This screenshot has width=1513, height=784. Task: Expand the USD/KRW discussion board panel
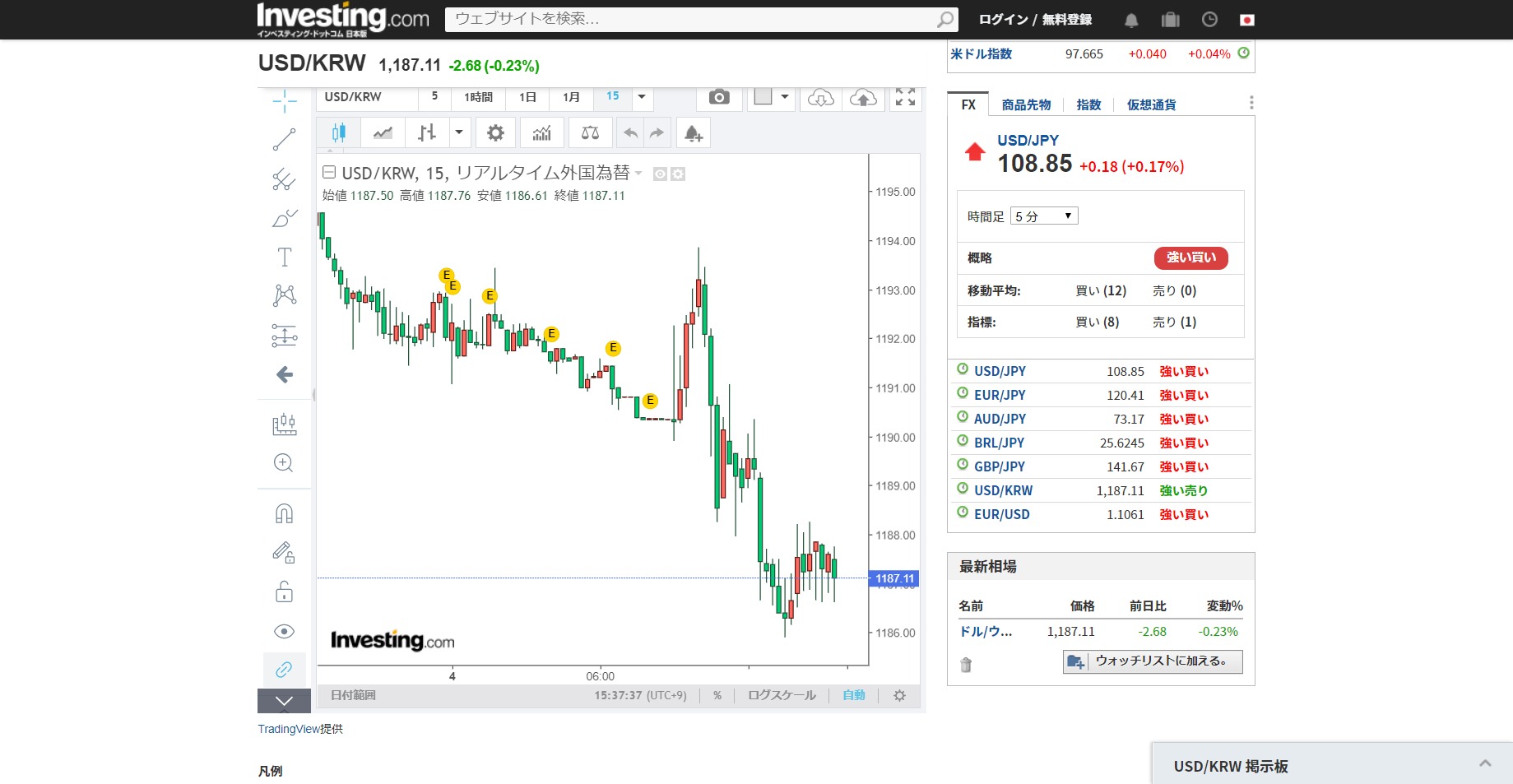click(1485, 764)
